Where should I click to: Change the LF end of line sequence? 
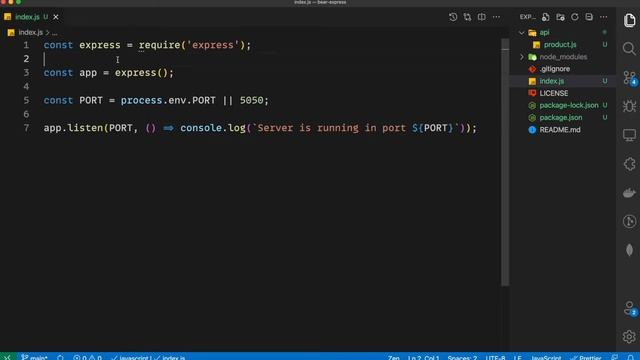pos(518,357)
